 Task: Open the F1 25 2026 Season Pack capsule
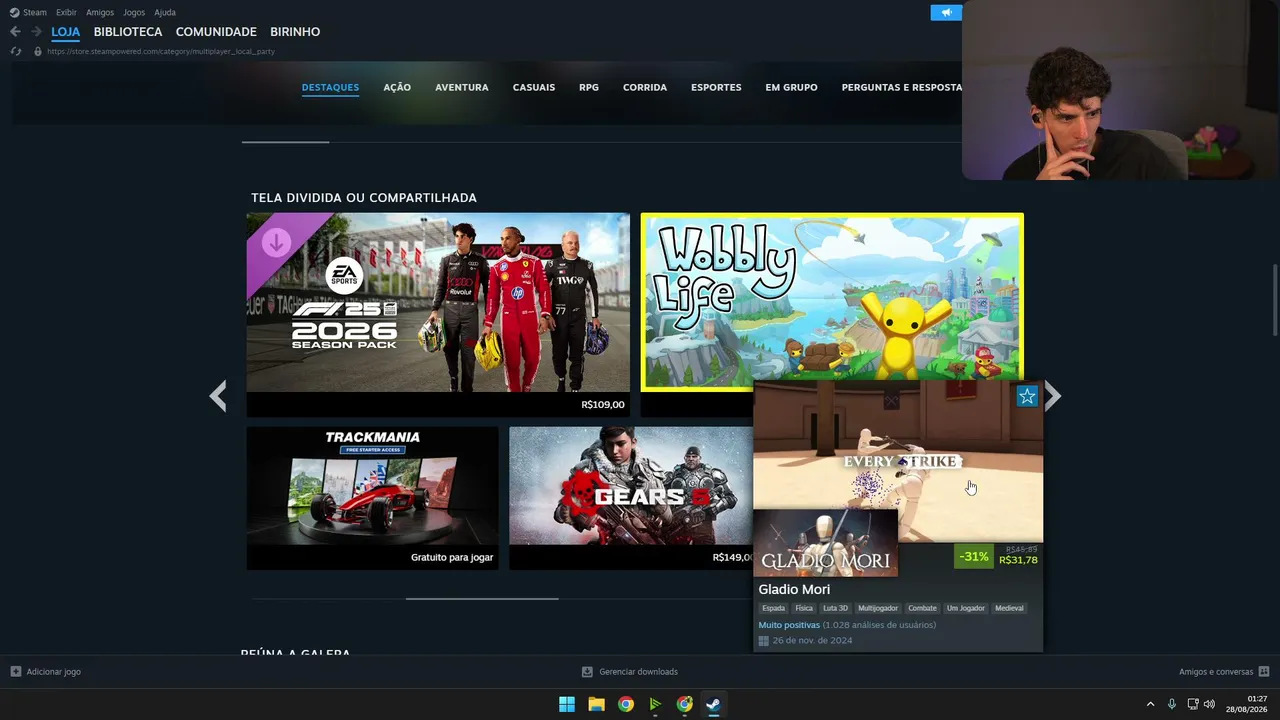(x=438, y=314)
